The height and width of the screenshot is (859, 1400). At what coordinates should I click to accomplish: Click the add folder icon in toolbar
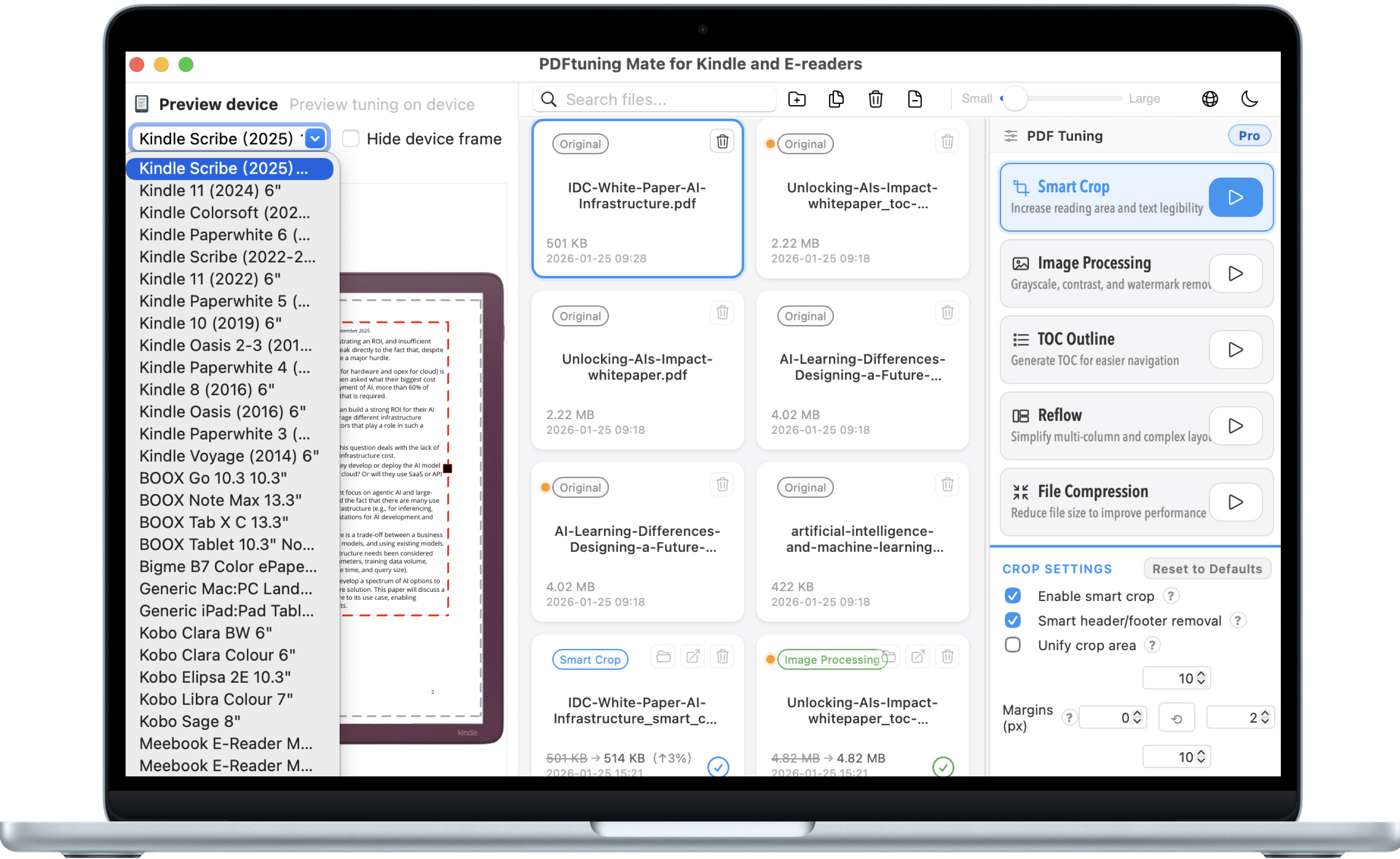click(797, 100)
